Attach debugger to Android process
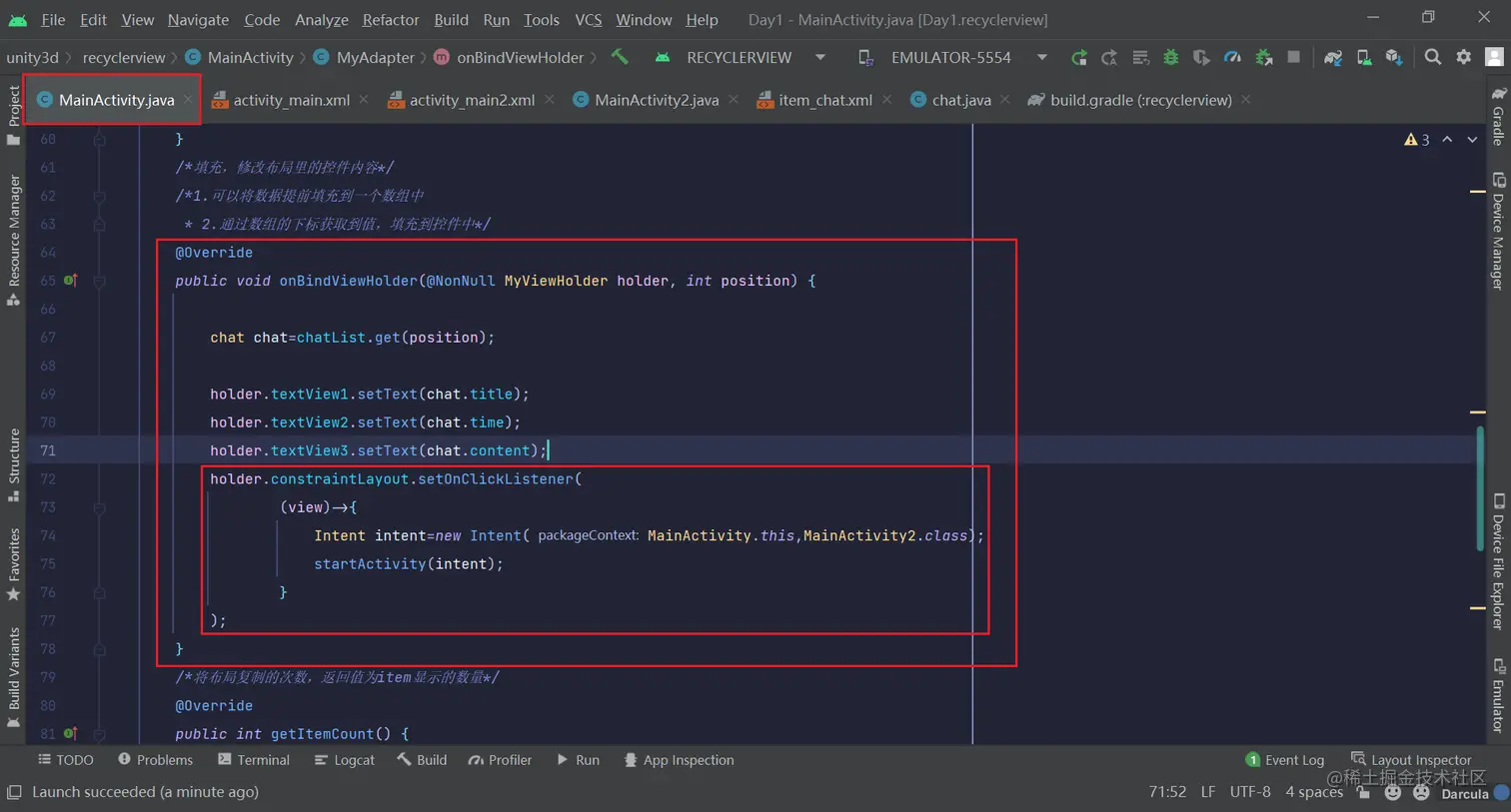The height and width of the screenshot is (812, 1511). click(x=1263, y=58)
